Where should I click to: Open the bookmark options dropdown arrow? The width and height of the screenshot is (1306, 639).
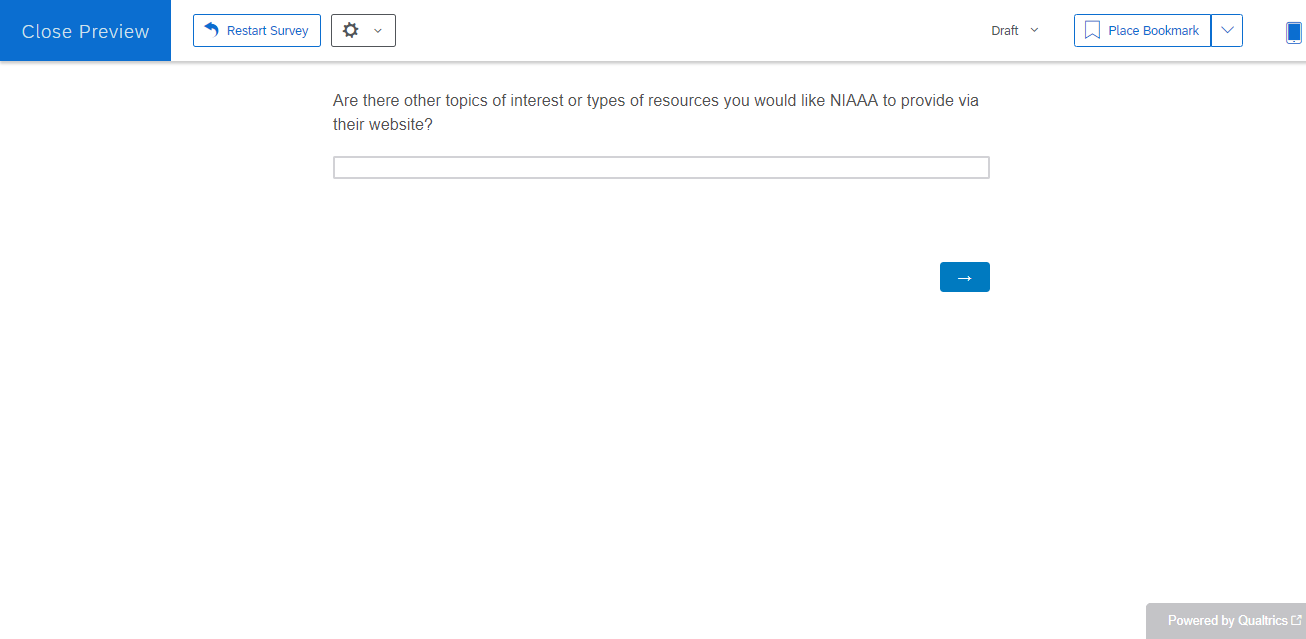[1227, 31]
